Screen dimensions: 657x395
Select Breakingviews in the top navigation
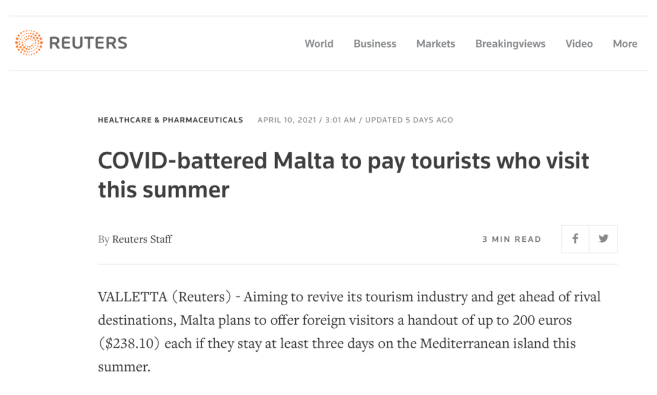point(510,44)
